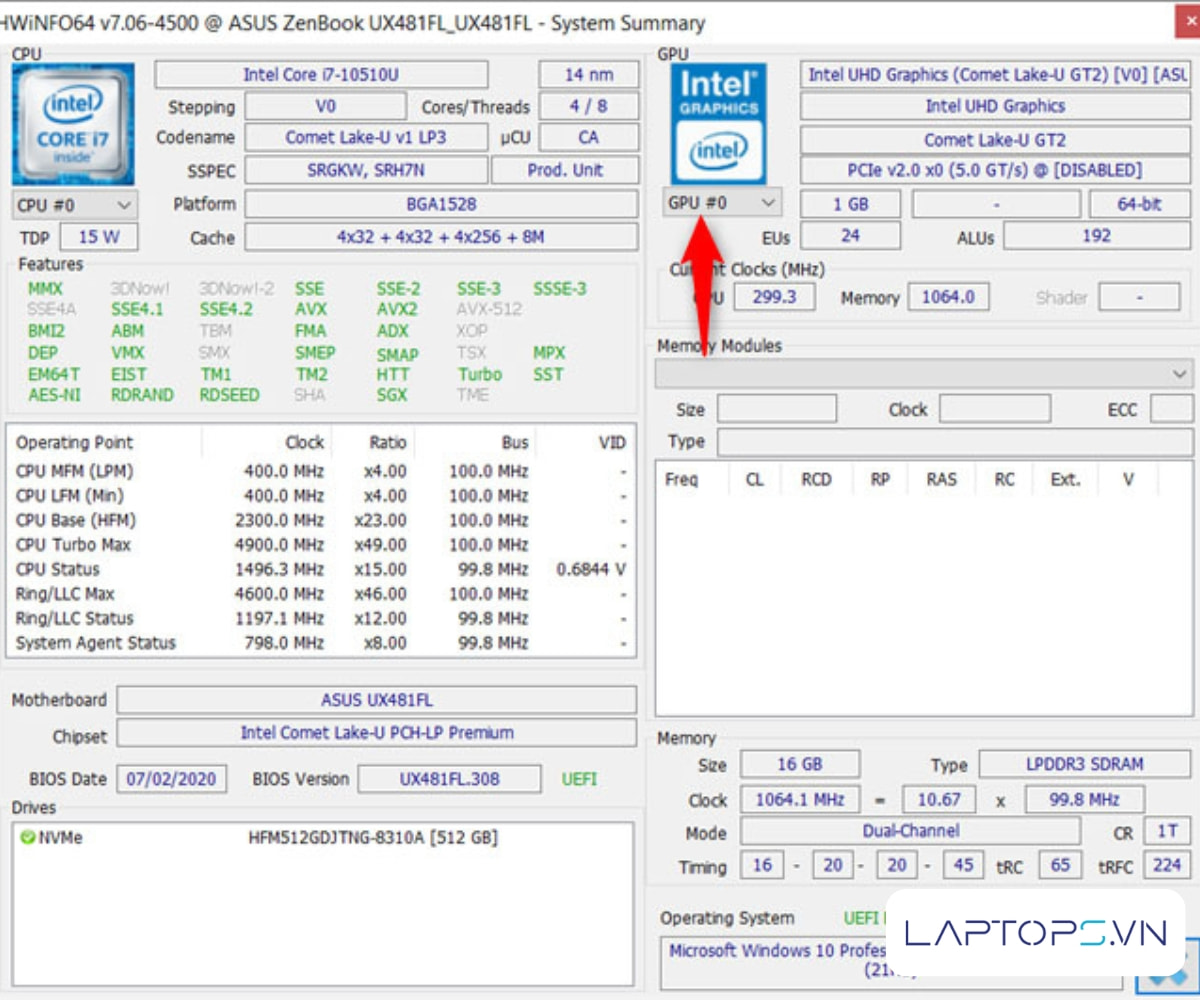Click the Memory Size 16 GB field

800,765
